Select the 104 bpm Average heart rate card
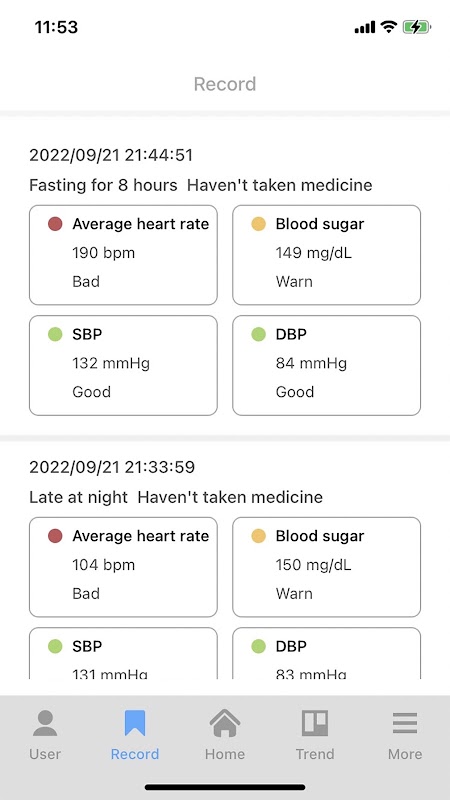The height and width of the screenshot is (800, 450). pyautogui.click(x=123, y=567)
